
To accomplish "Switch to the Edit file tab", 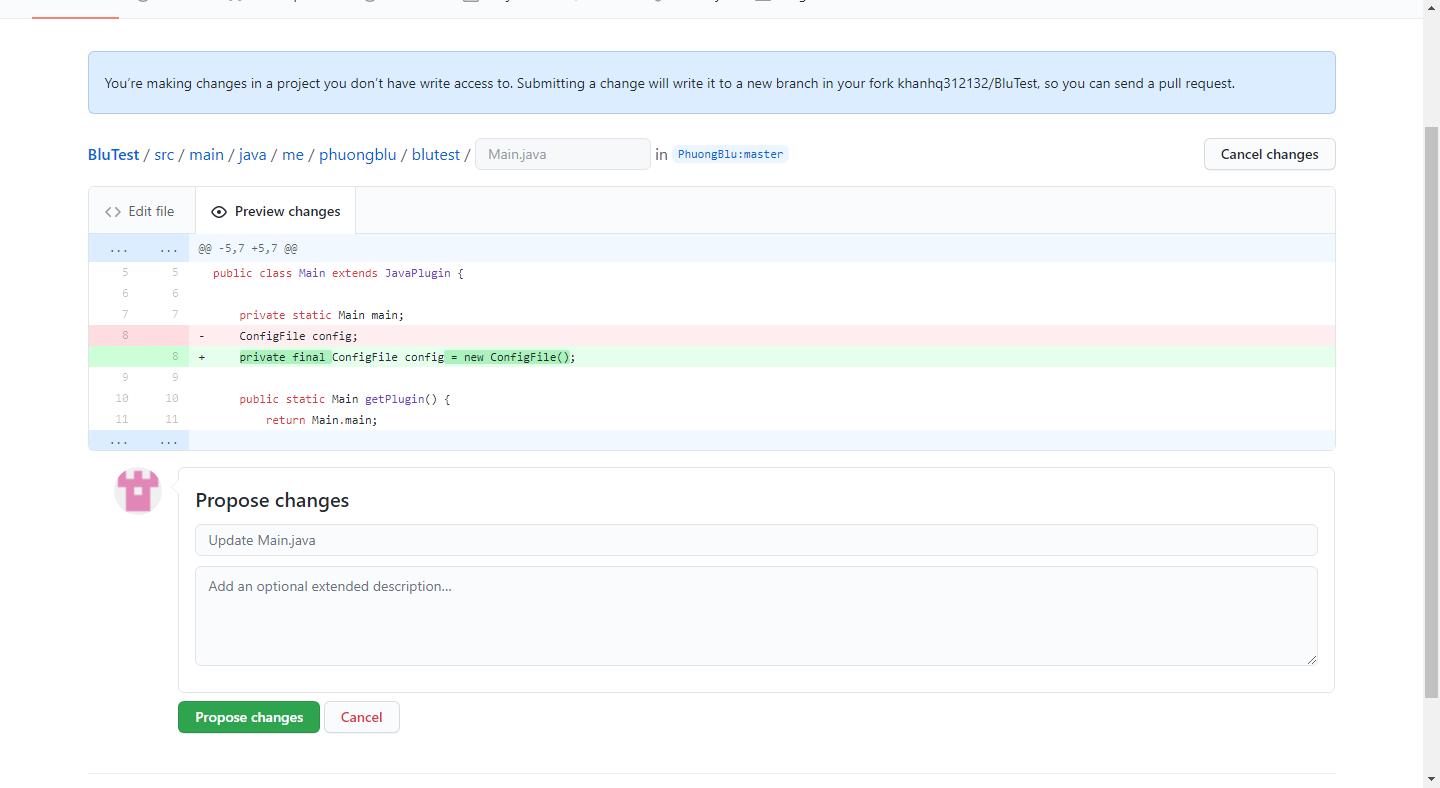I will (x=141, y=212).
